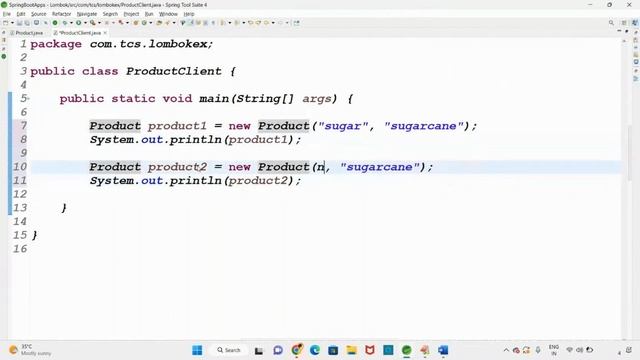
Task: Click the green Boot Dashboard toolbar icon
Action: (x=55, y=22)
